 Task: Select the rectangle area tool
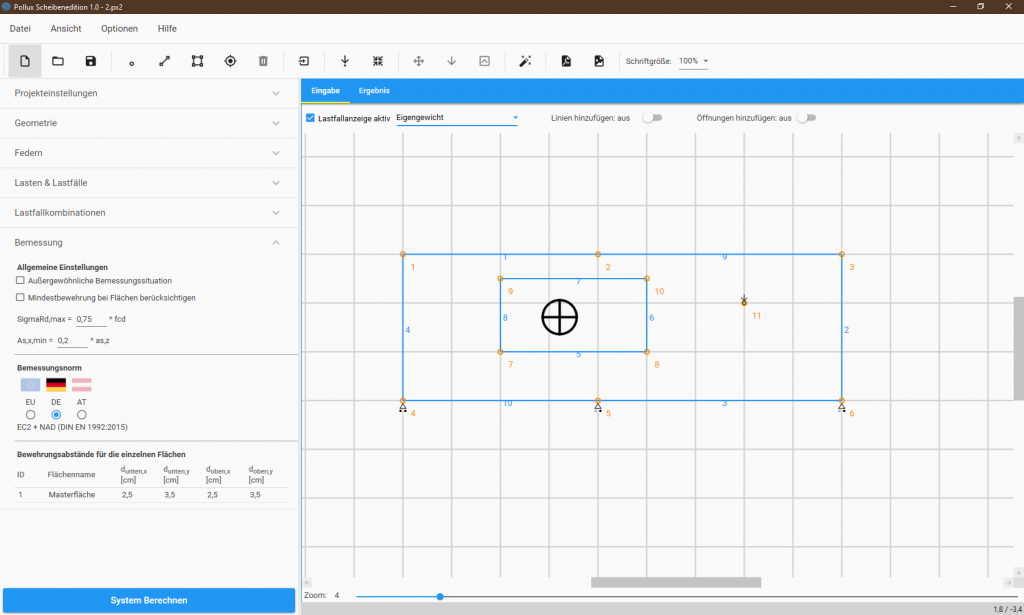click(x=197, y=61)
